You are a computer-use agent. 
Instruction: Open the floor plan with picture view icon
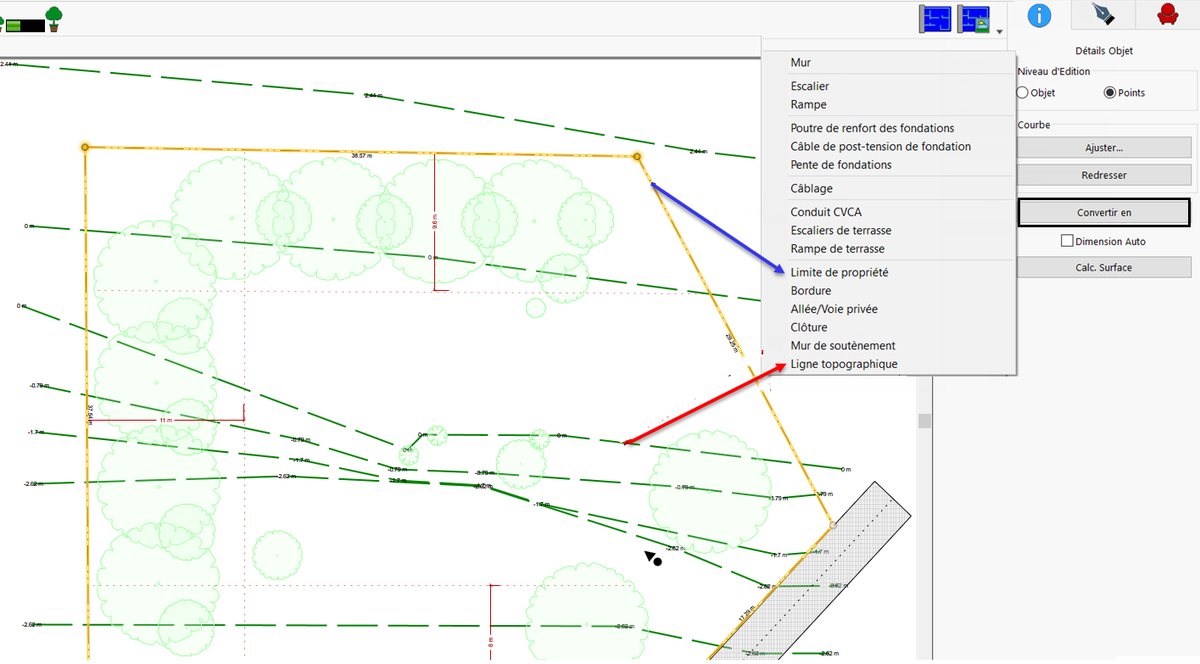(x=973, y=19)
